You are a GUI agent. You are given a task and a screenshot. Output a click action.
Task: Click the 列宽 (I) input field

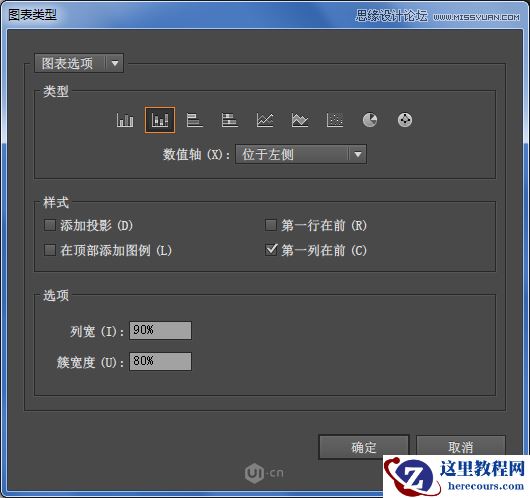pyautogui.click(x=161, y=330)
